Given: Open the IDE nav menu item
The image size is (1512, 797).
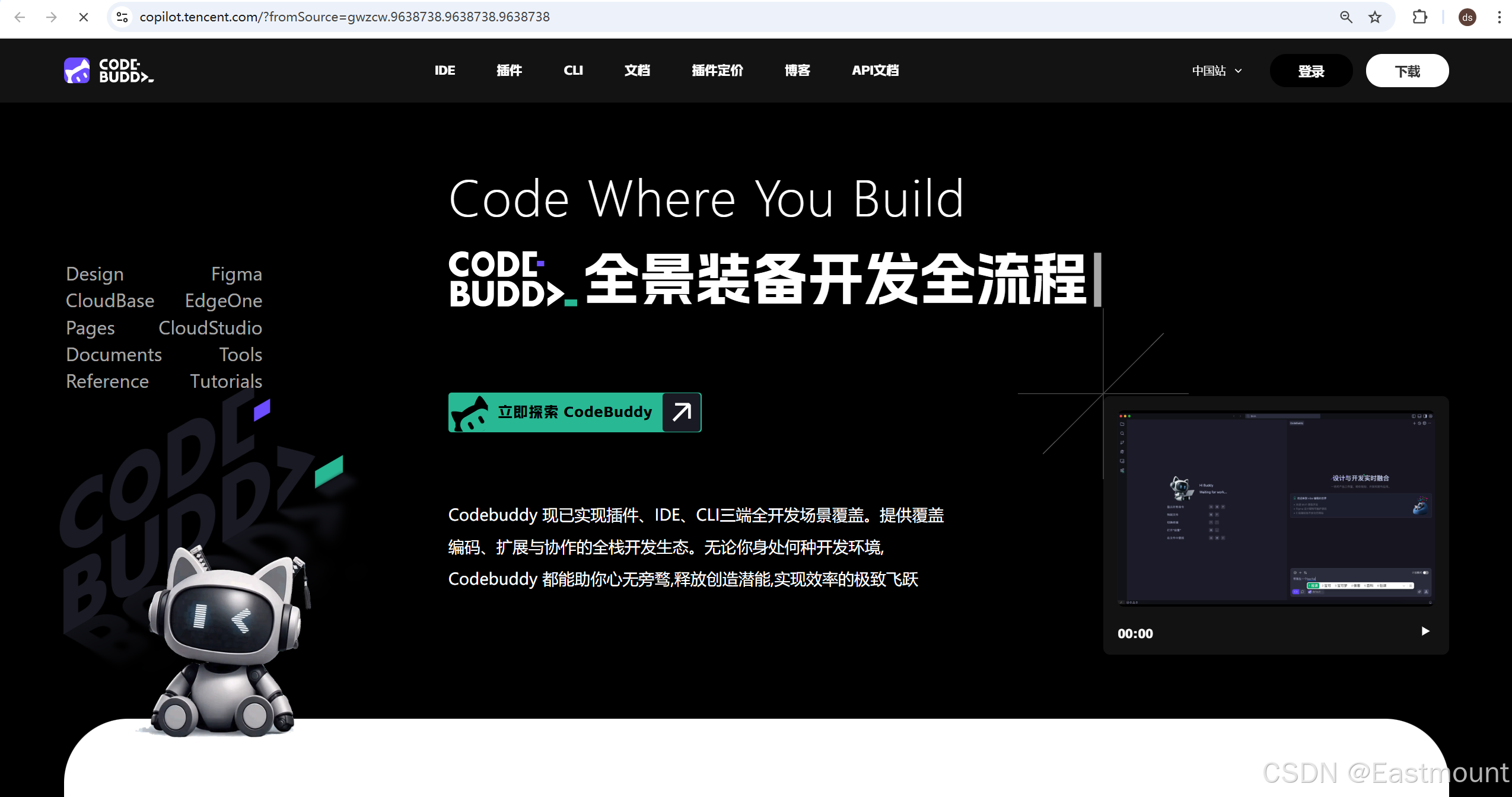Looking at the screenshot, I should click(444, 71).
